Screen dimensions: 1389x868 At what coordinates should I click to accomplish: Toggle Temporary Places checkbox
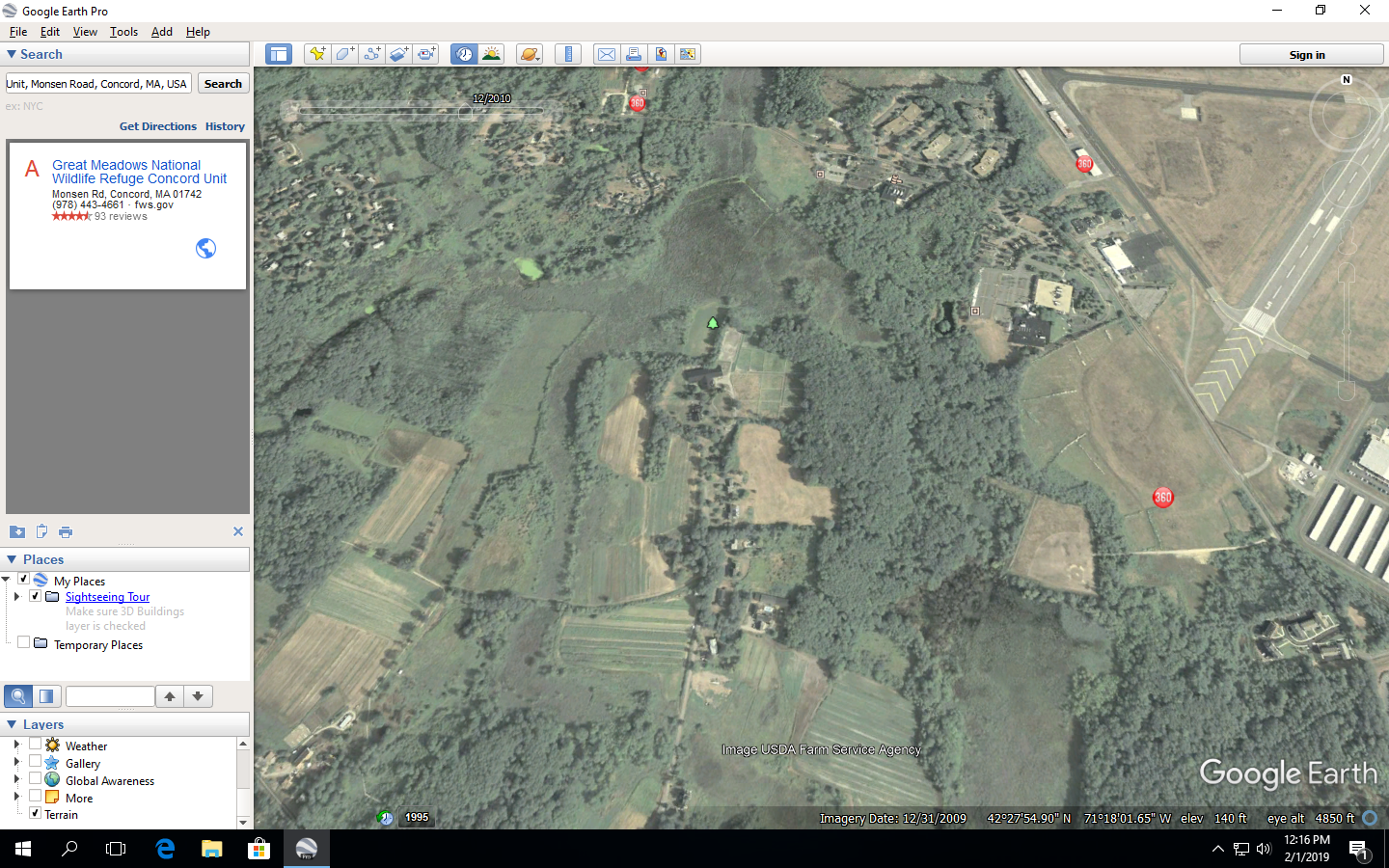[x=24, y=642]
